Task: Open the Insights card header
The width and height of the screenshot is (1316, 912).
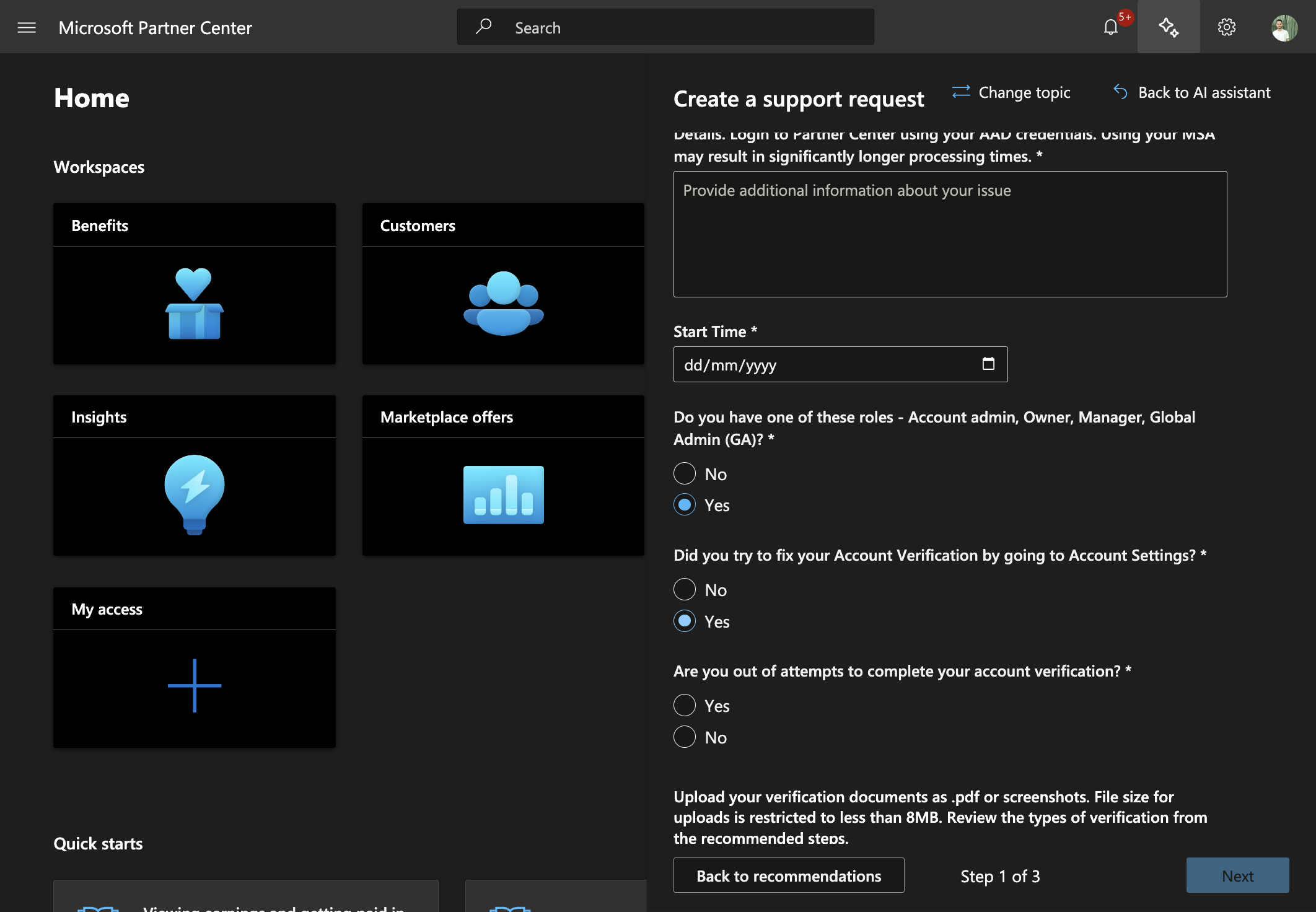Action: (195, 416)
